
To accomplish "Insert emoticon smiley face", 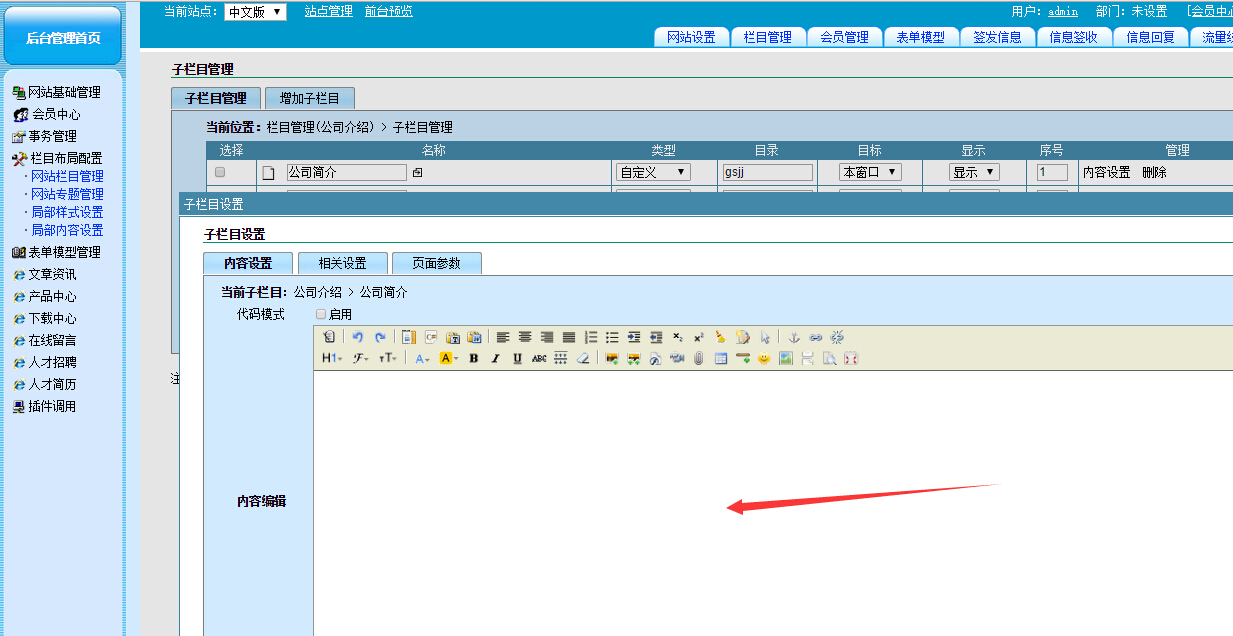I will coord(764,358).
